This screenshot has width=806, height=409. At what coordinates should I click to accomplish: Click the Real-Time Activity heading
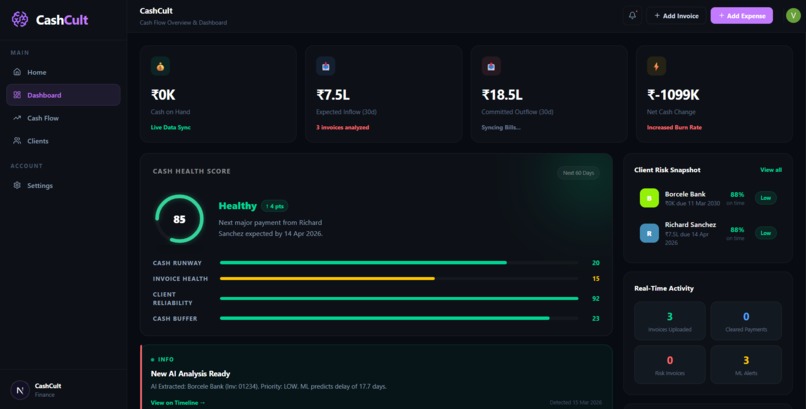point(664,288)
